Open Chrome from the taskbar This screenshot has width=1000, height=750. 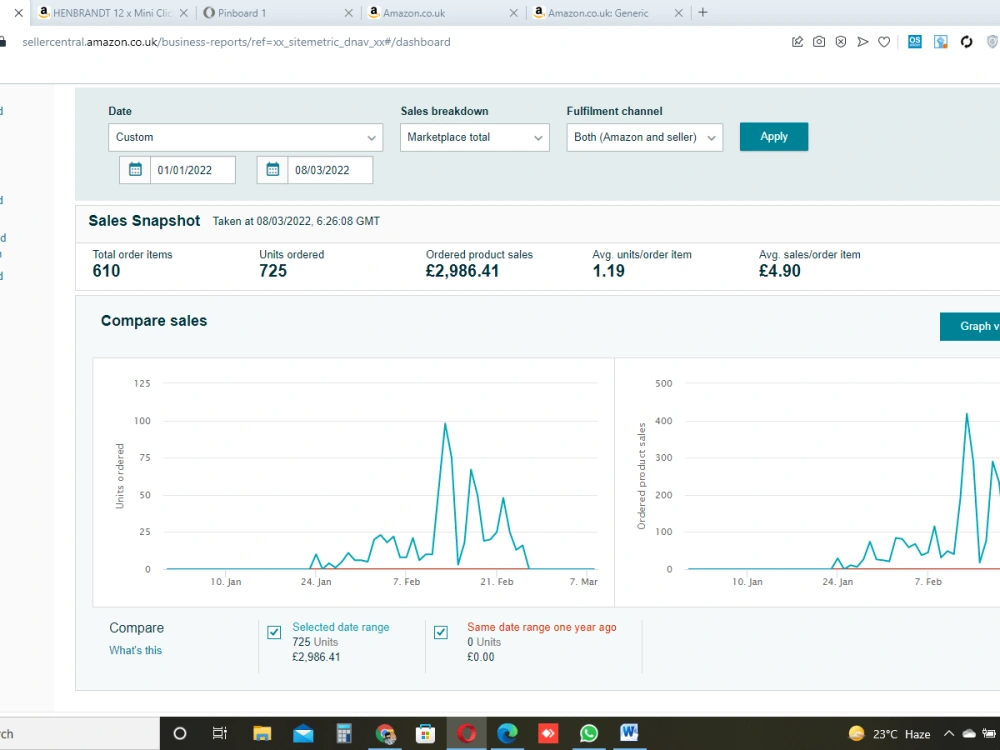385,733
